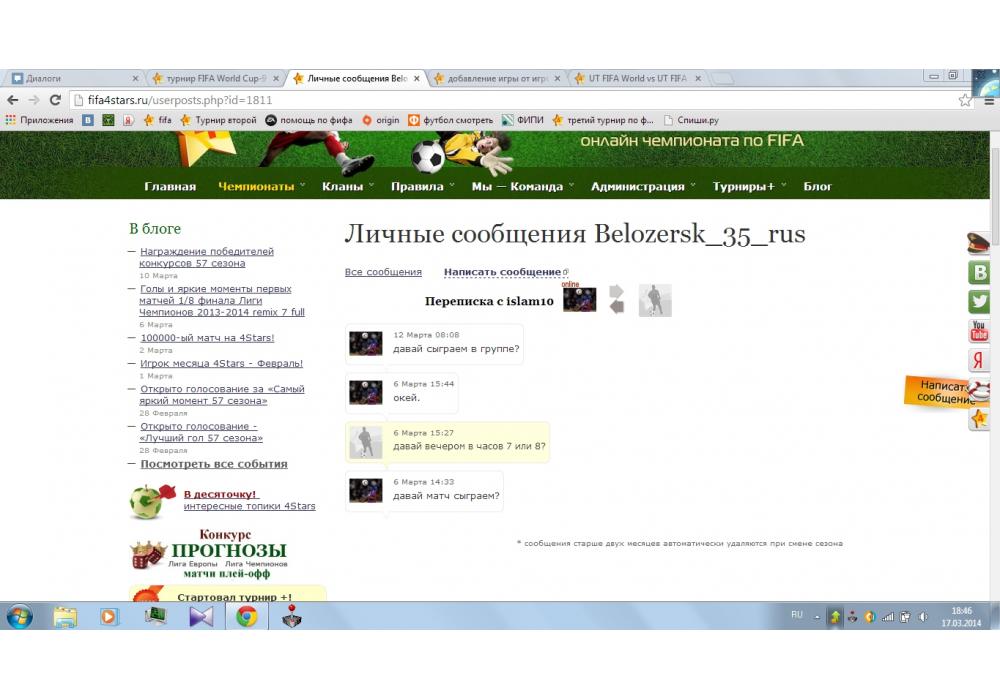Expand the Администрация menu
The height and width of the screenshot is (700, 1000).
tap(643, 186)
